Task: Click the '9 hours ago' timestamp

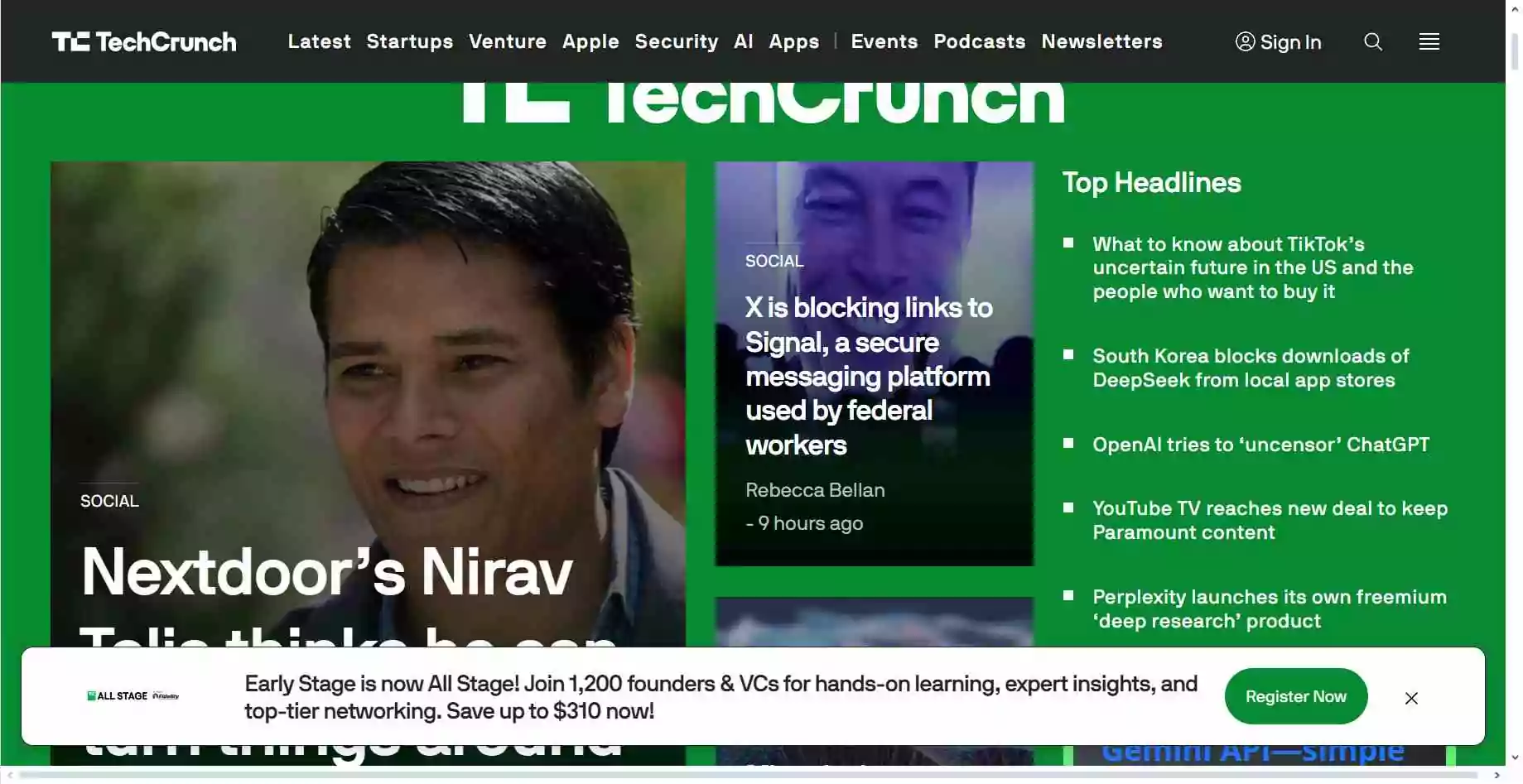Action: pos(810,523)
